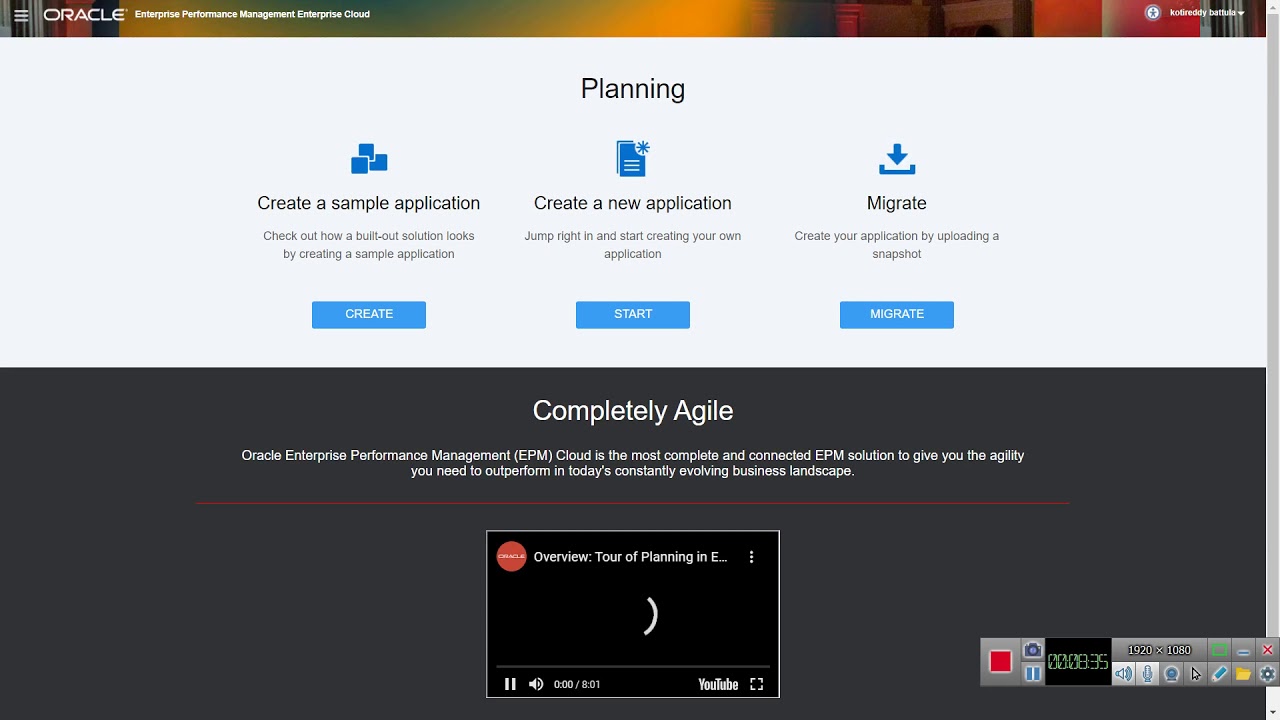This screenshot has height=720, width=1280.
Task: Stop recording with the red square button
Action: 1000,661
